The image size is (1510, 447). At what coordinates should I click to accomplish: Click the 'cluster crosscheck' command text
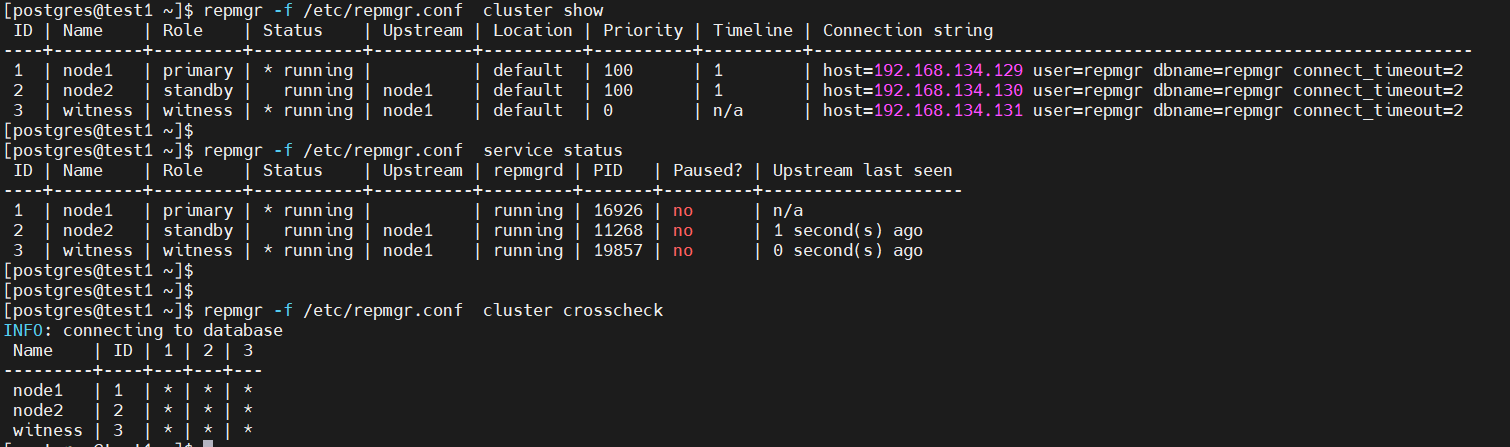(573, 311)
